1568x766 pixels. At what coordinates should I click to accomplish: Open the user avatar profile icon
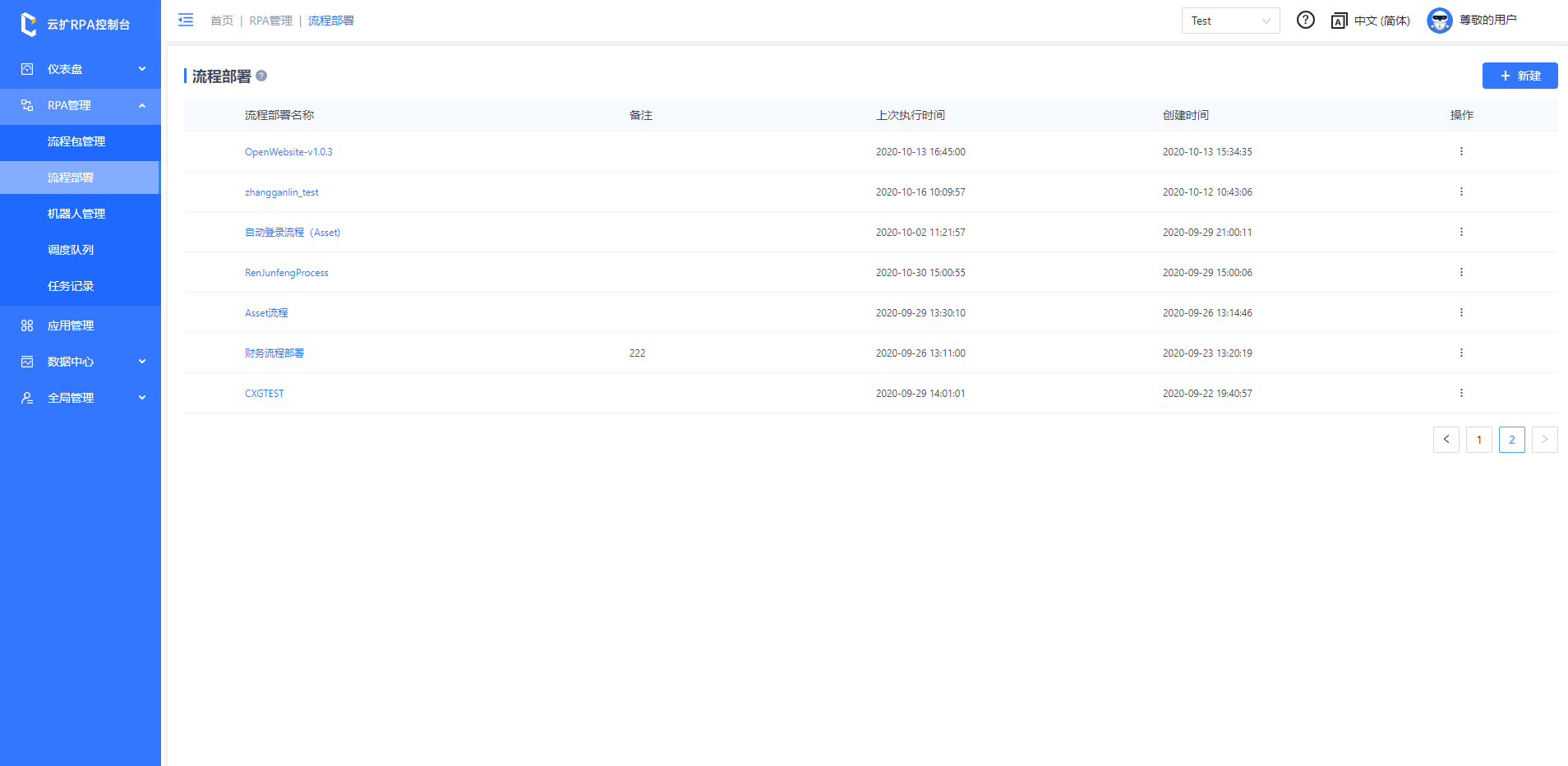click(x=1439, y=21)
